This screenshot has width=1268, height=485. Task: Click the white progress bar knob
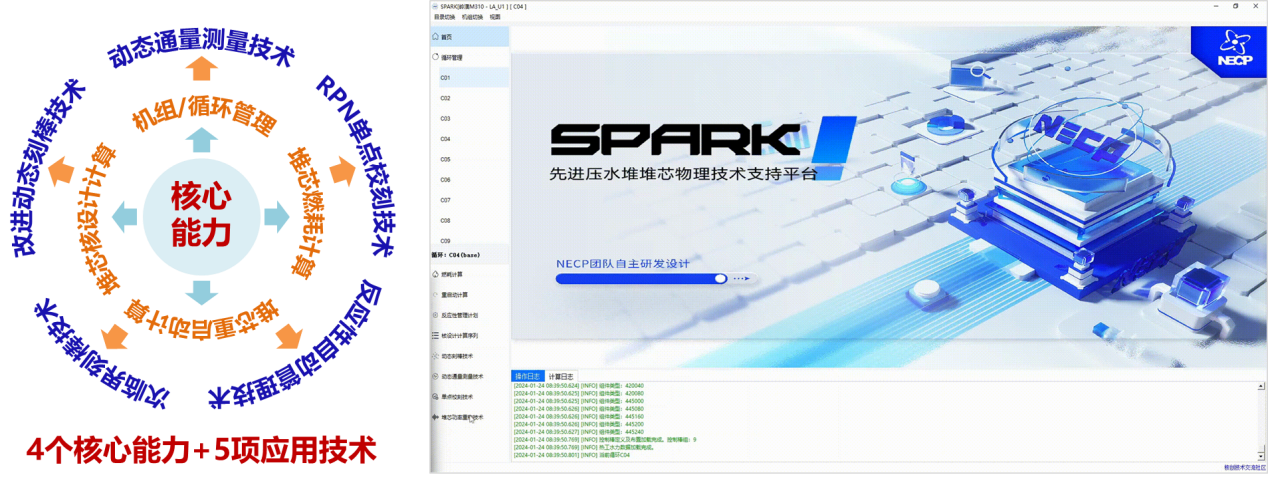click(x=720, y=279)
